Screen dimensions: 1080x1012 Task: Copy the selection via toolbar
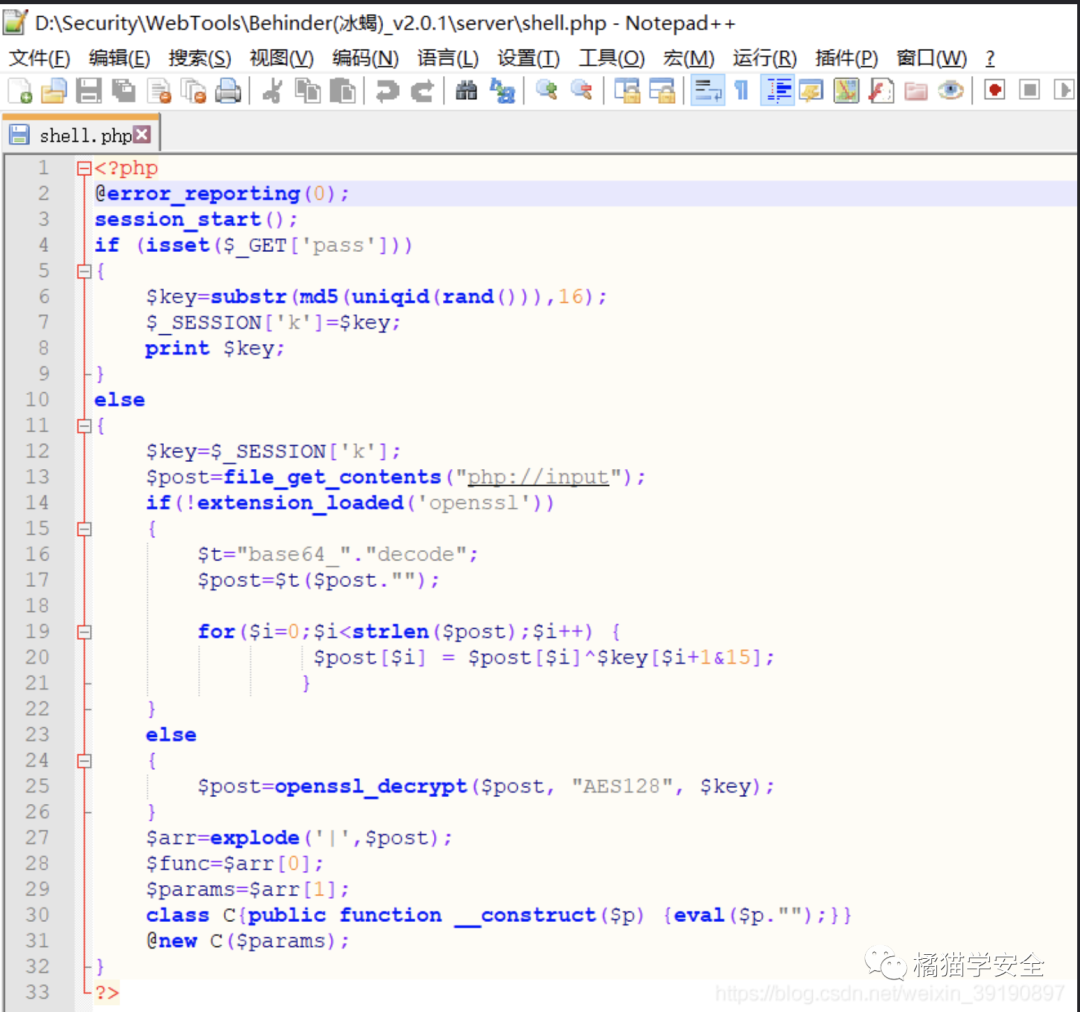(x=307, y=91)
